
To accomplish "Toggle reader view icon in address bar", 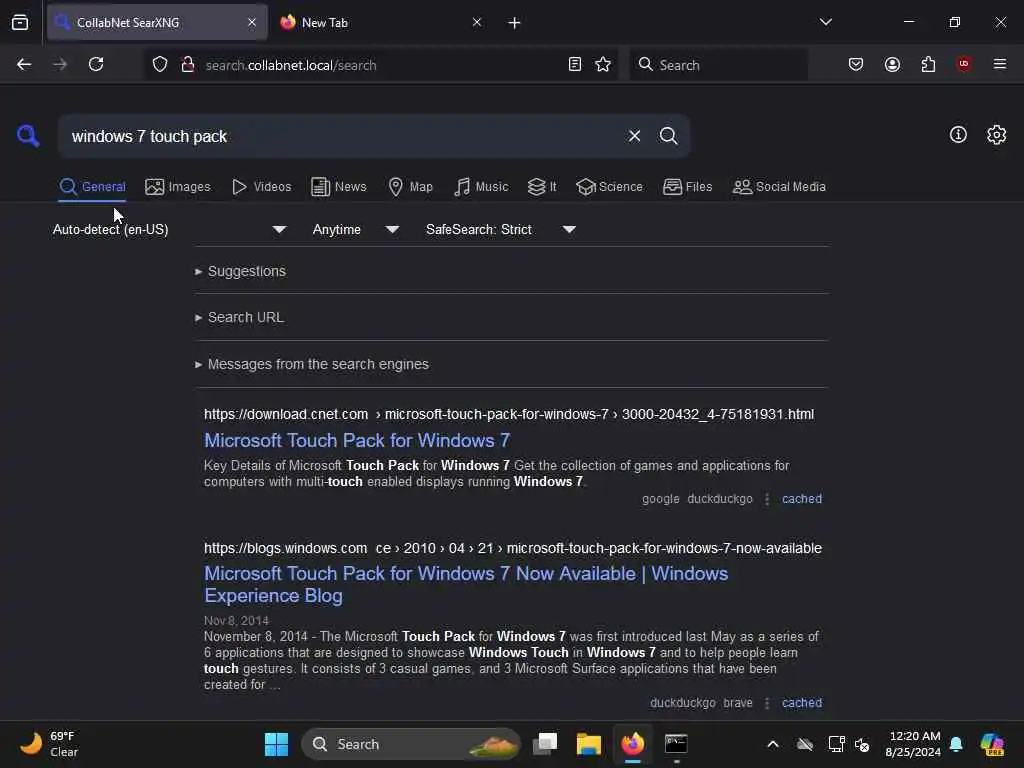I will coord(575,64).
